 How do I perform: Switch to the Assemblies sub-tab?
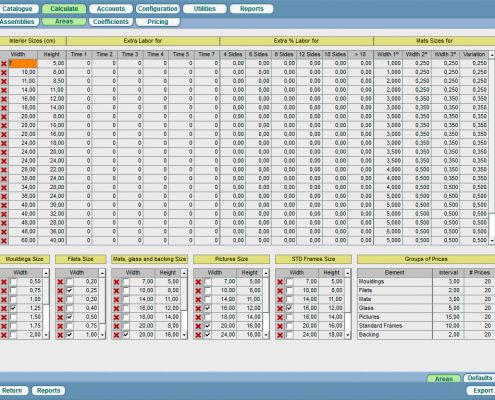[x=19, y=22]
